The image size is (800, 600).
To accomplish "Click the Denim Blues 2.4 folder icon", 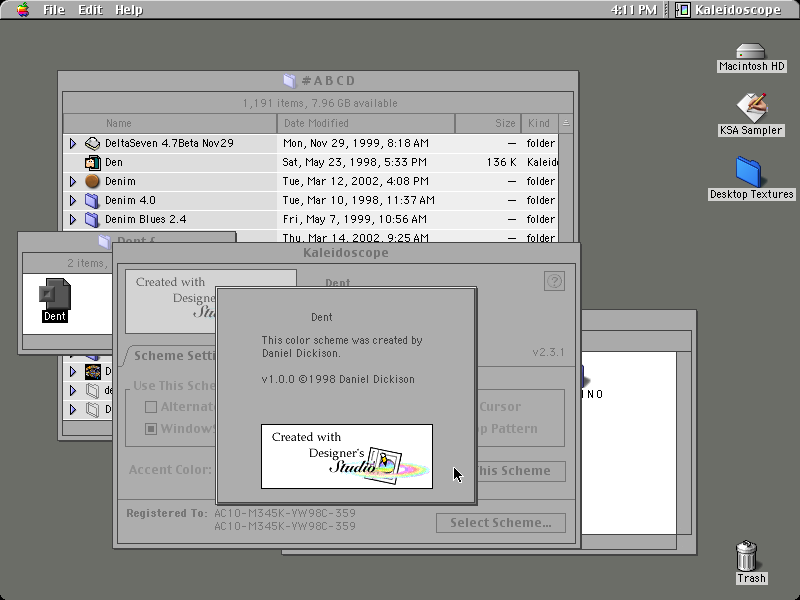I will tap(92, 219).
